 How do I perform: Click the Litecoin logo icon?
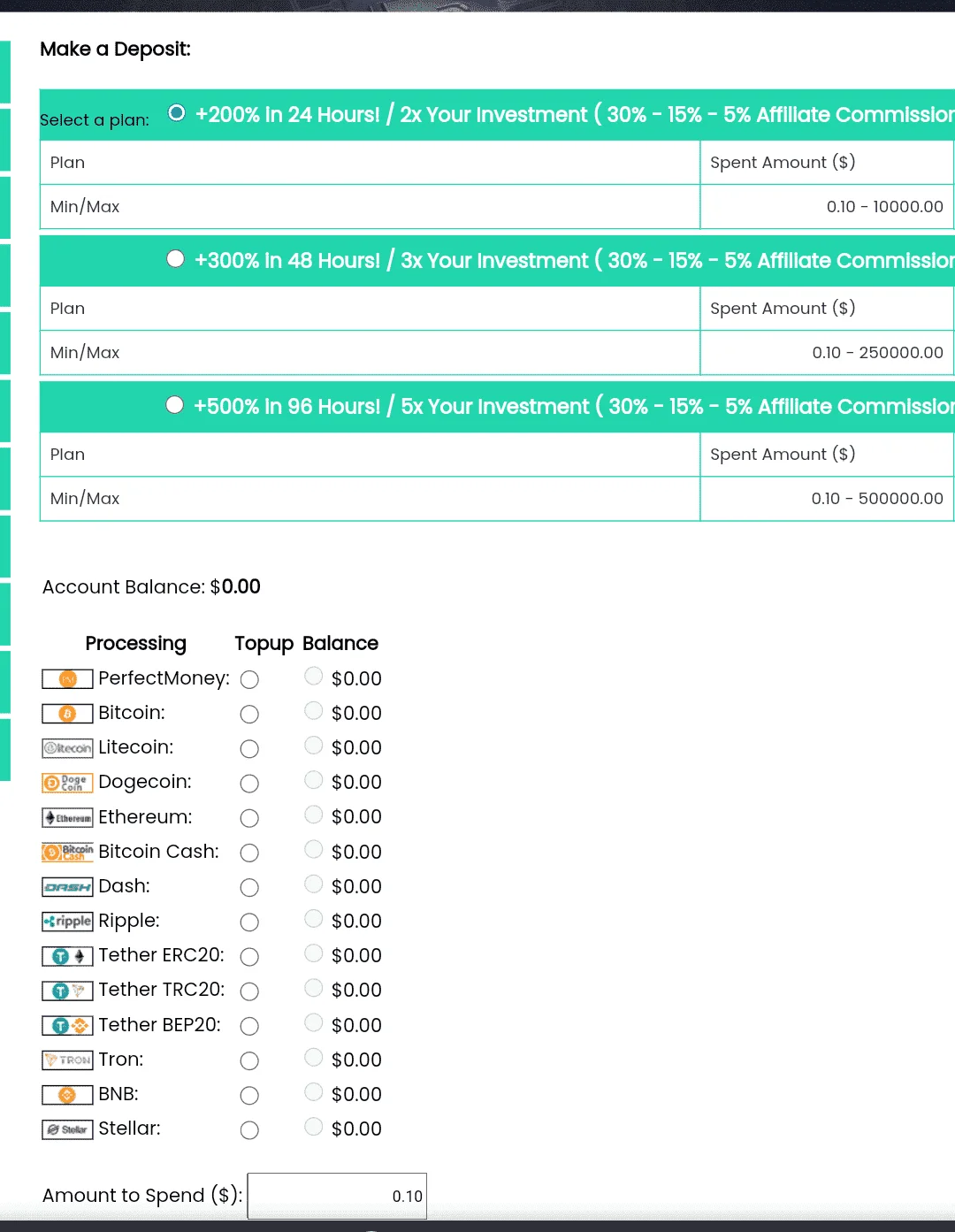(67, 748)
